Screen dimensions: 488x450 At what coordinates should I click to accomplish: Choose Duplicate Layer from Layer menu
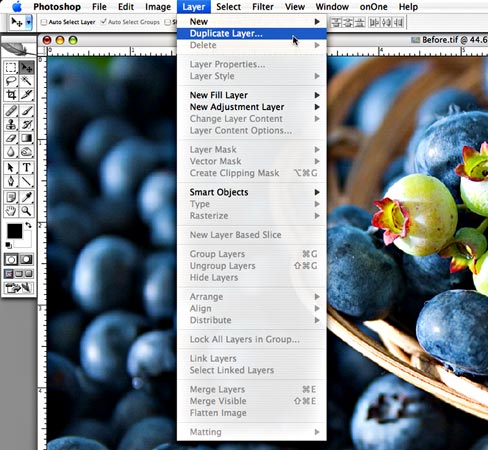(252, 33)
